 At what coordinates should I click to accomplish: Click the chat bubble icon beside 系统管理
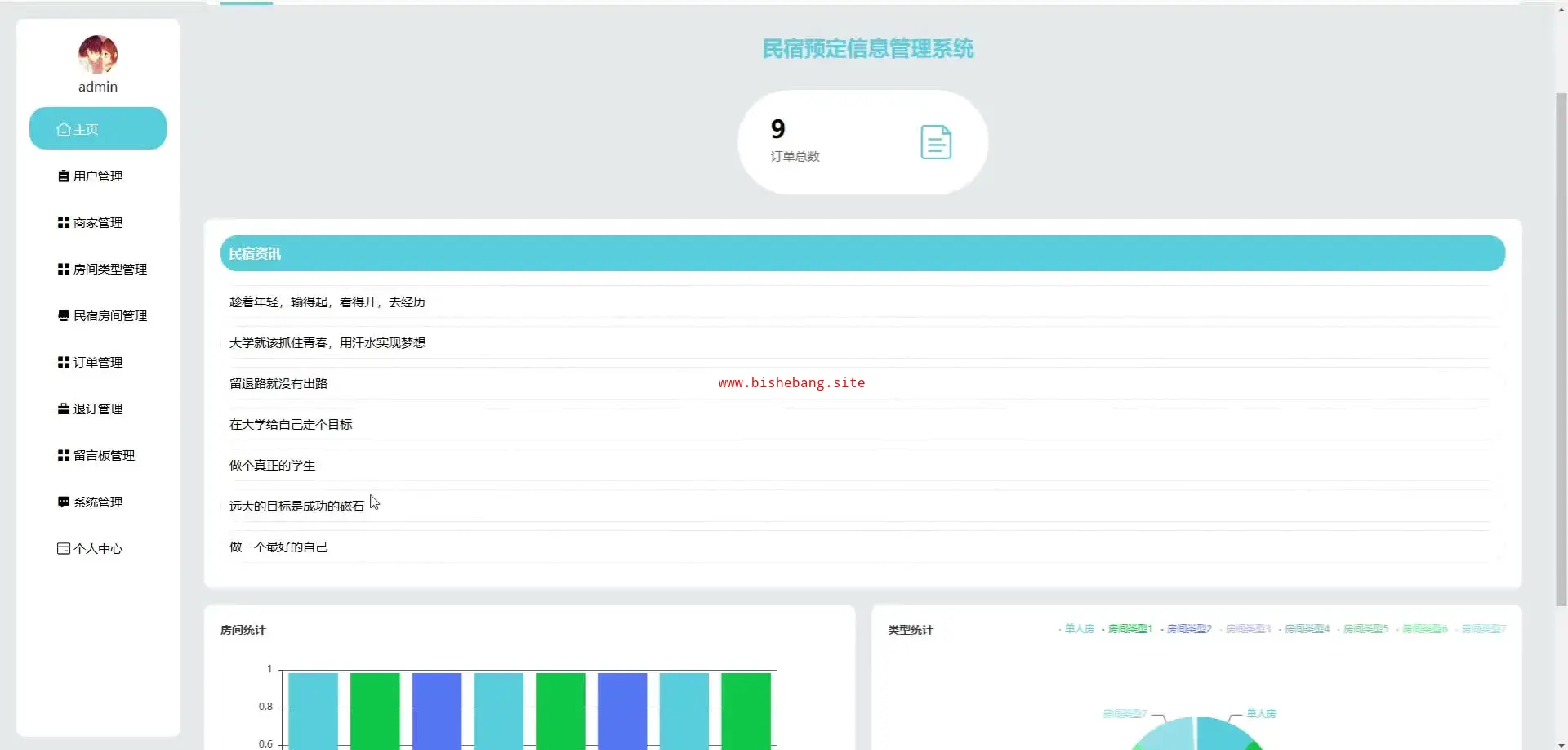coord(64,502)
